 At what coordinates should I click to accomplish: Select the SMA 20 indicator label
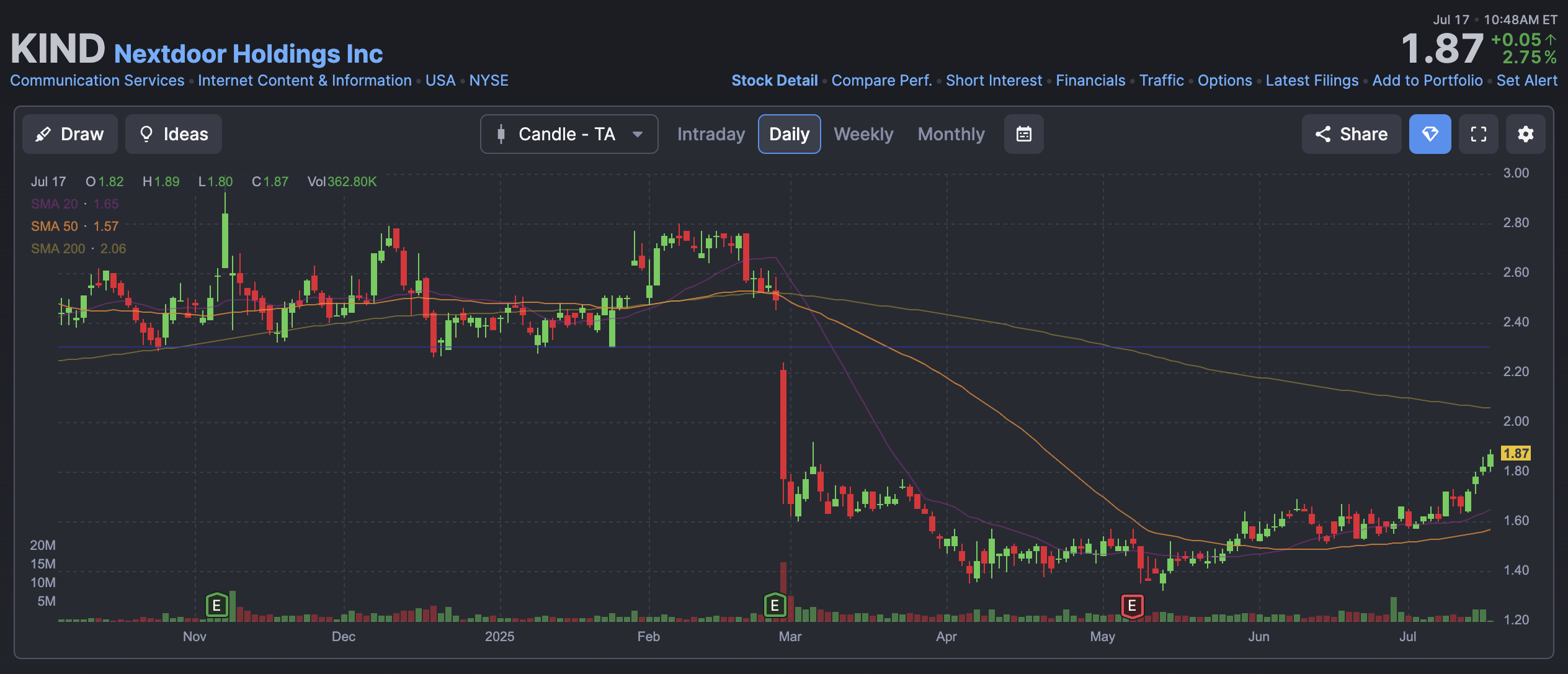click(55, 204)
